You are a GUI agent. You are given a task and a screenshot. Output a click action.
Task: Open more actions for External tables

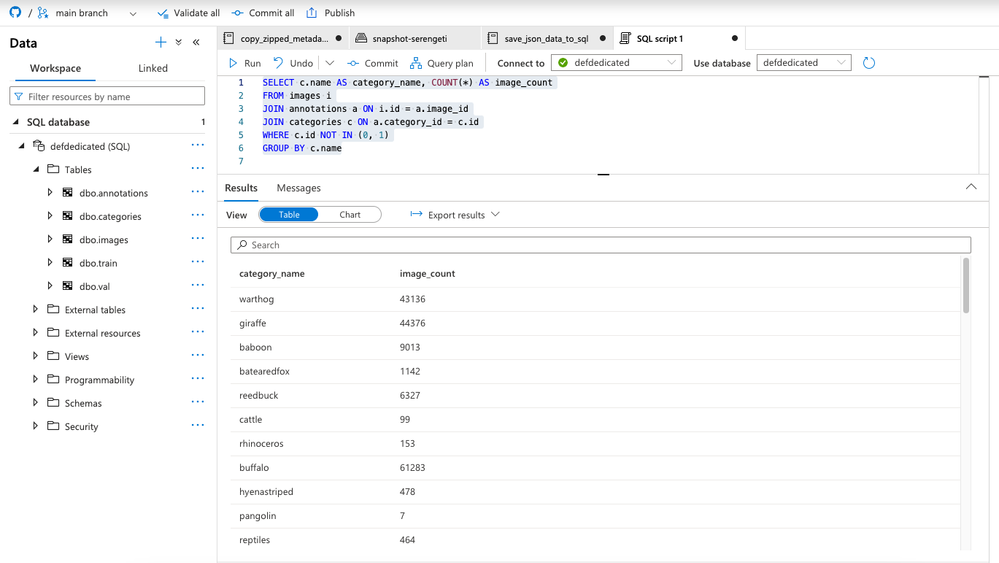198,309
